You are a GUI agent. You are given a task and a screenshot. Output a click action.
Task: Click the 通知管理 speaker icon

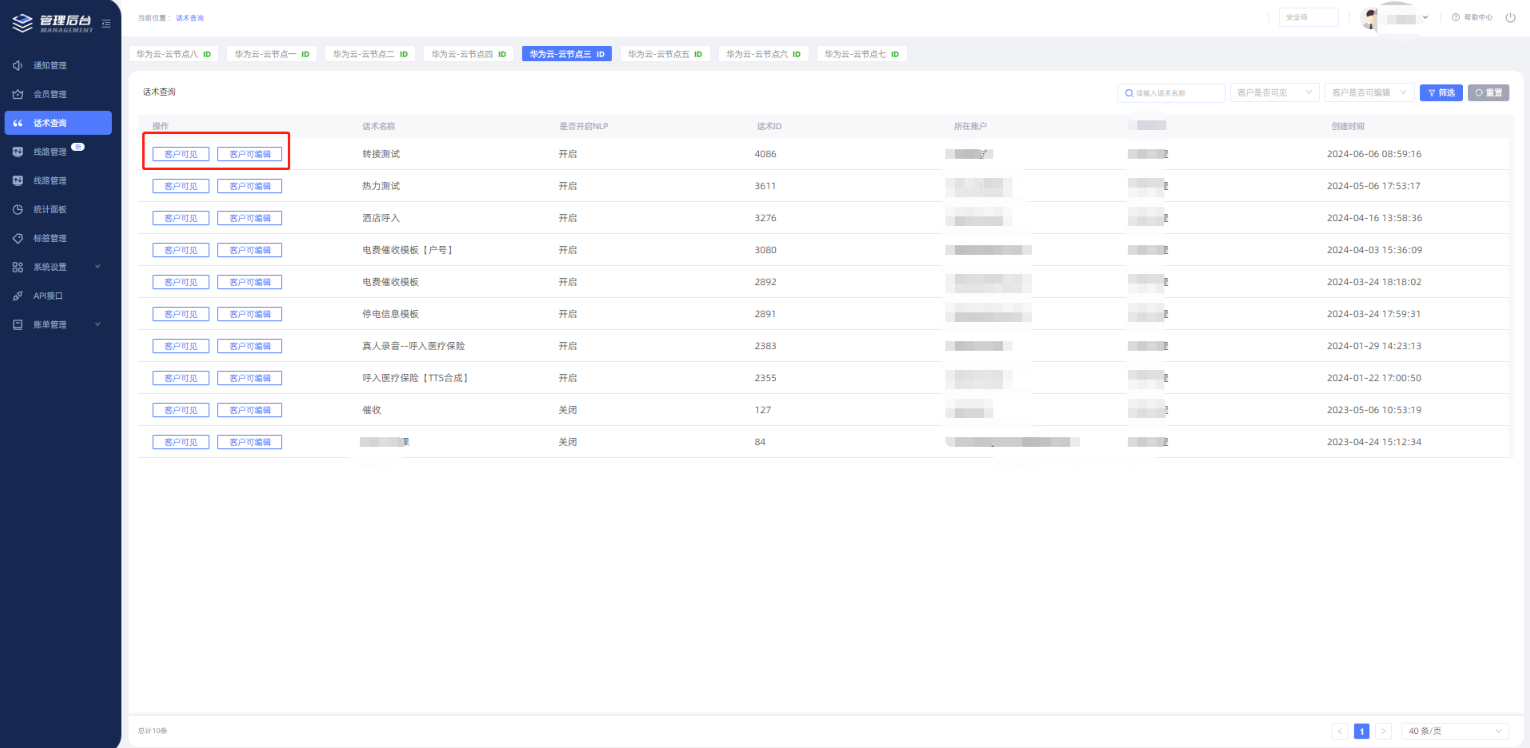pyautogui.click(x=17, y=65)
